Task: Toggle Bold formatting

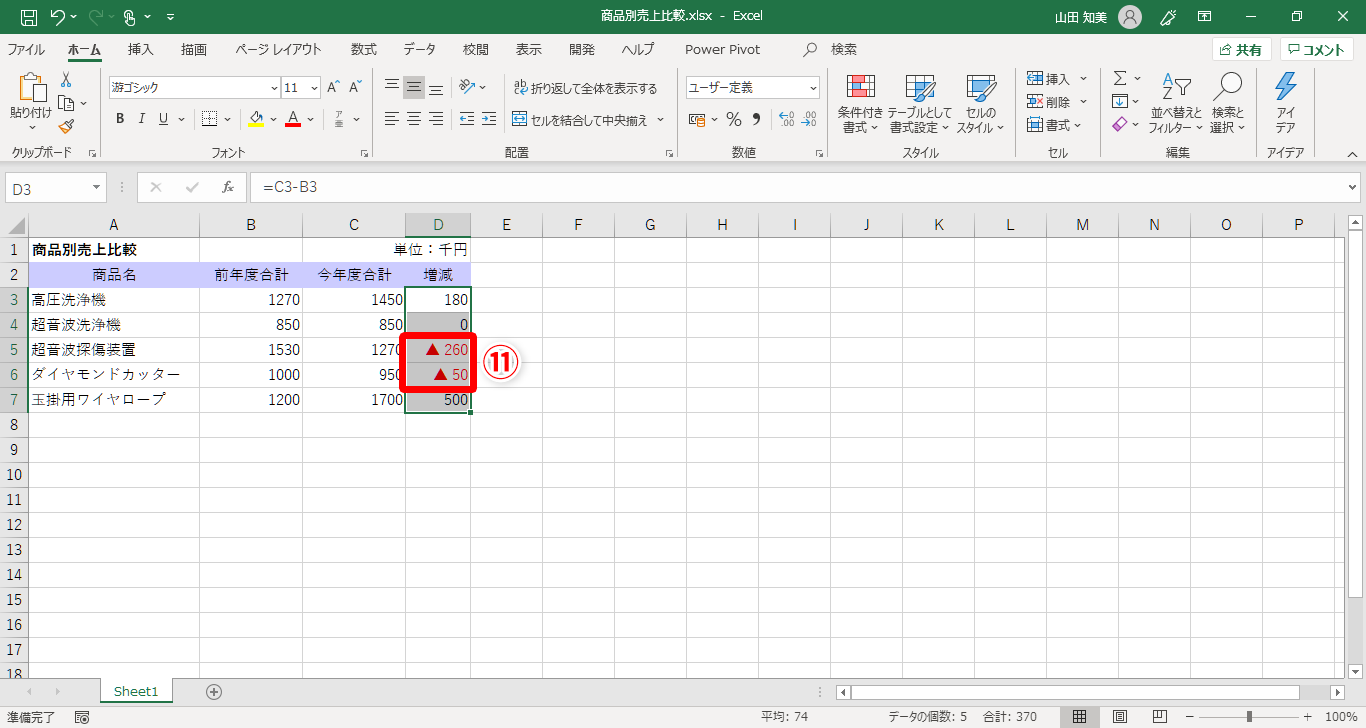Action: pos(120,119)
